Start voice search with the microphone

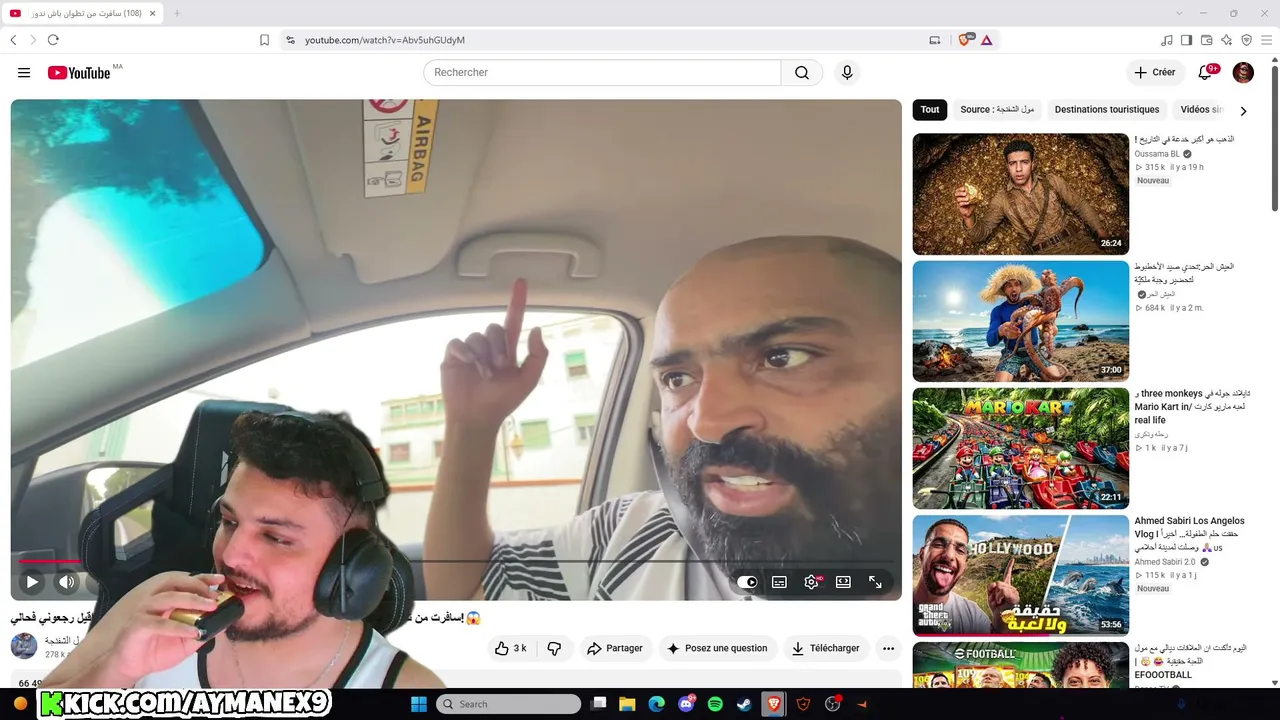847,73
